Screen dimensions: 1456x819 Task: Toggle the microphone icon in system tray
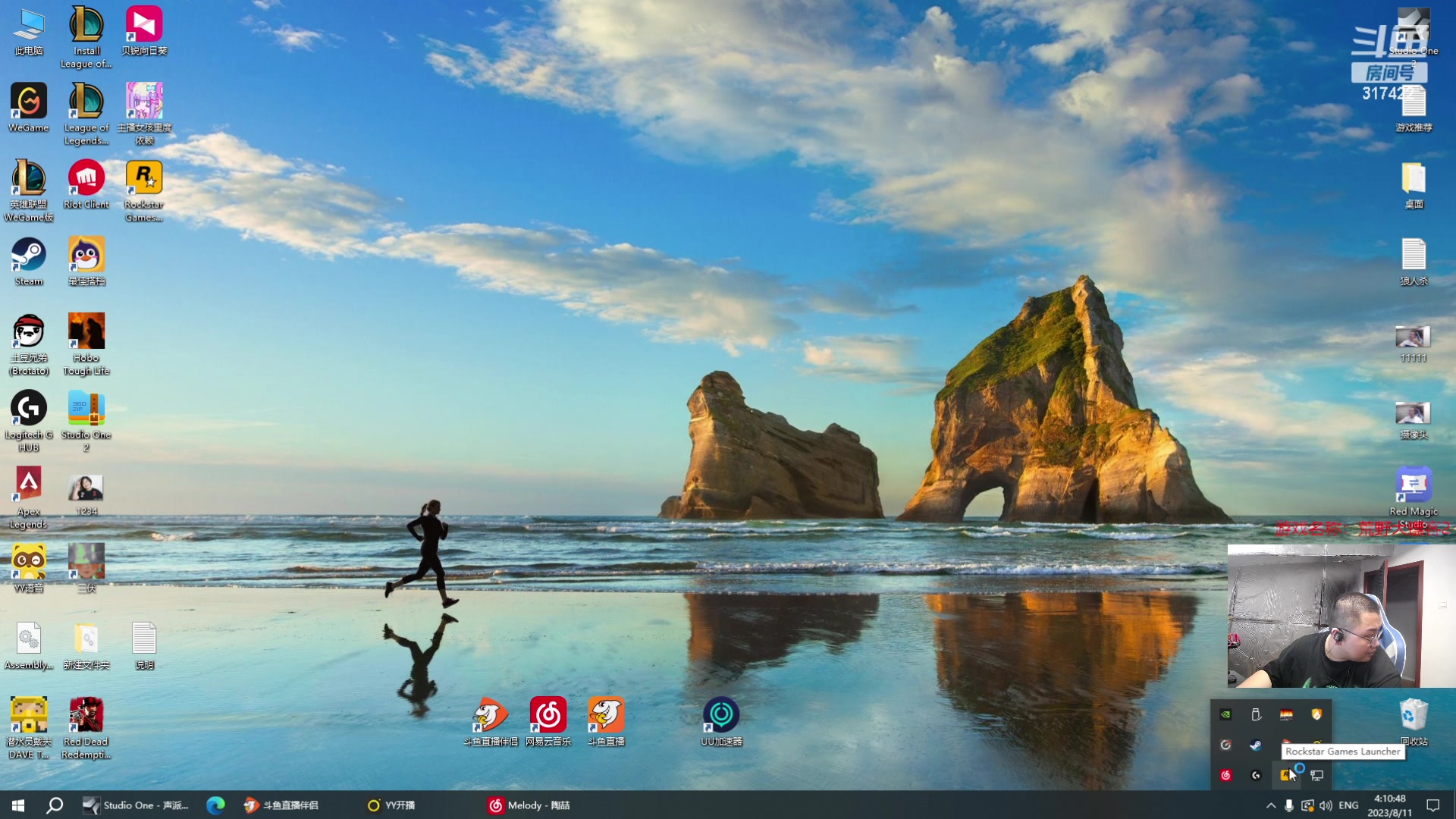pyautogui.click(x=1289, y=805)
